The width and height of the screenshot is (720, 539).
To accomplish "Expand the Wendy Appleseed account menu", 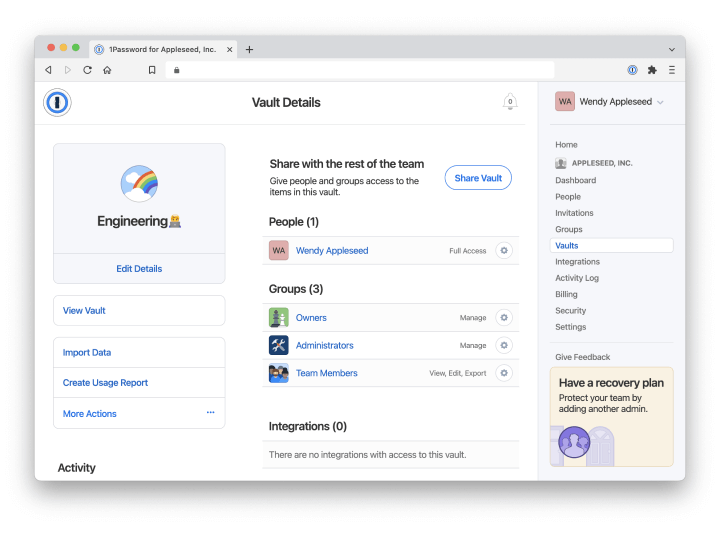I will [x=660, y=102].
